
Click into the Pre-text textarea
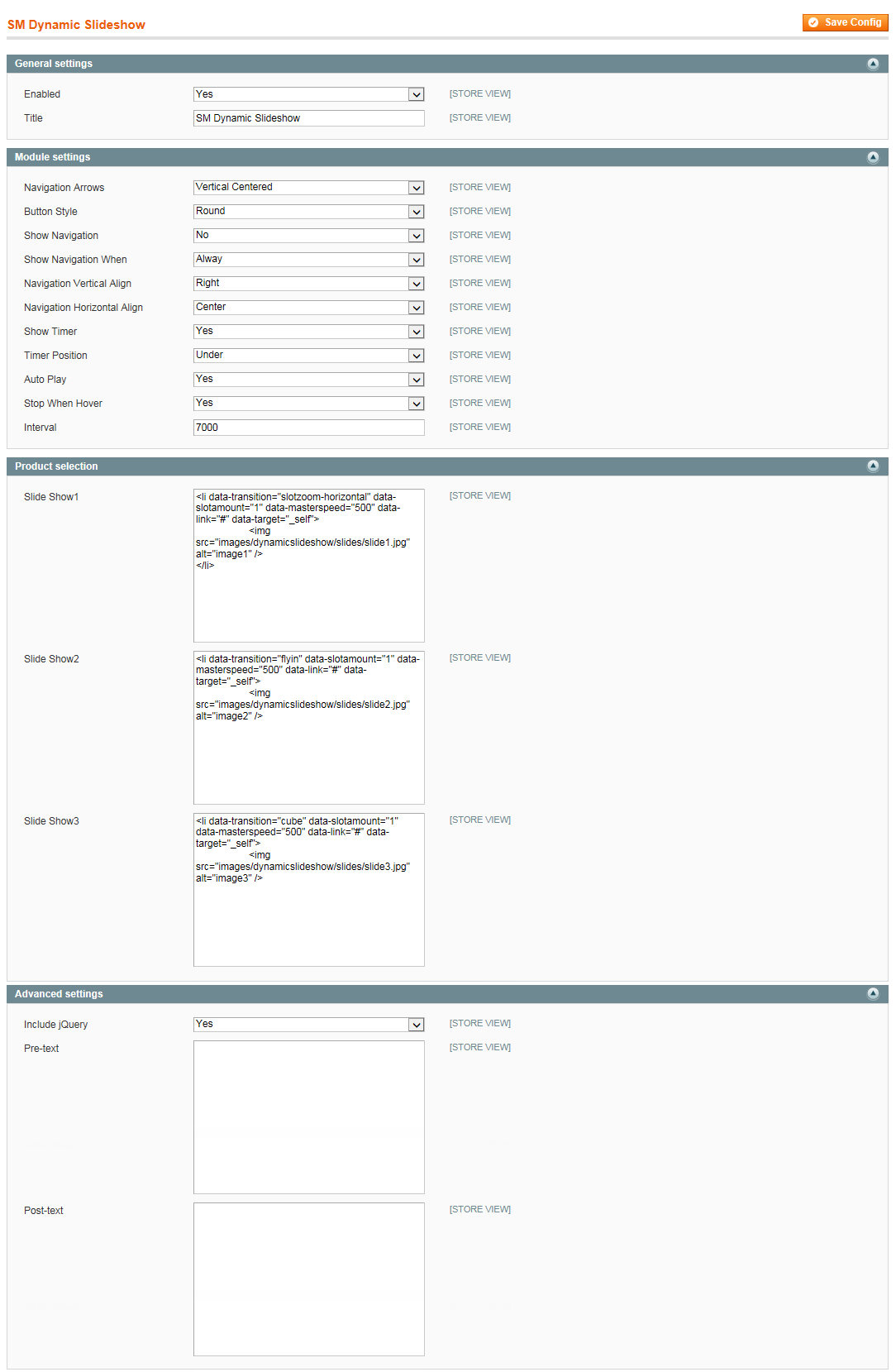click(x=309, y=1117)
